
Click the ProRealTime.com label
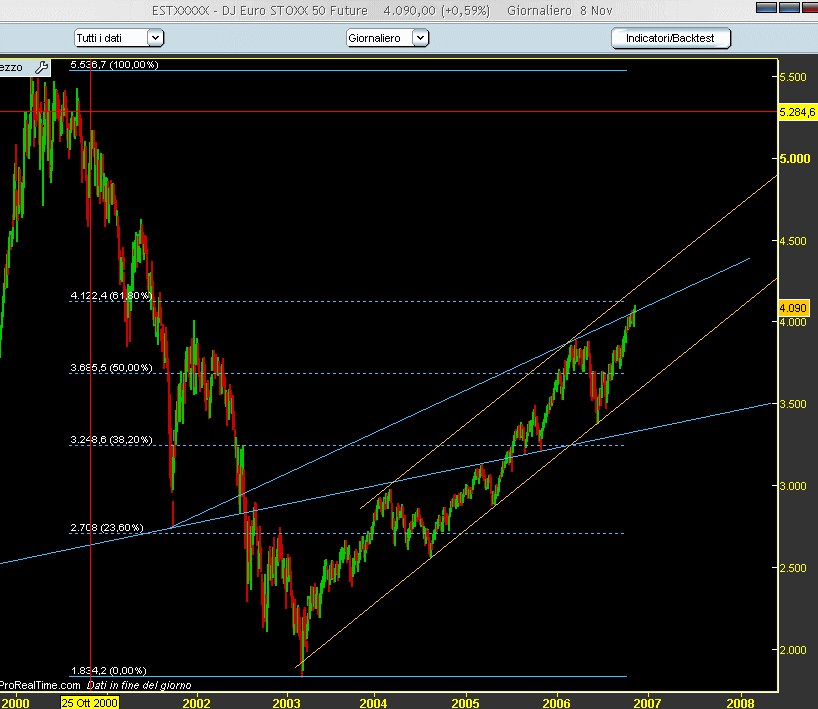(x=40, y=685)
